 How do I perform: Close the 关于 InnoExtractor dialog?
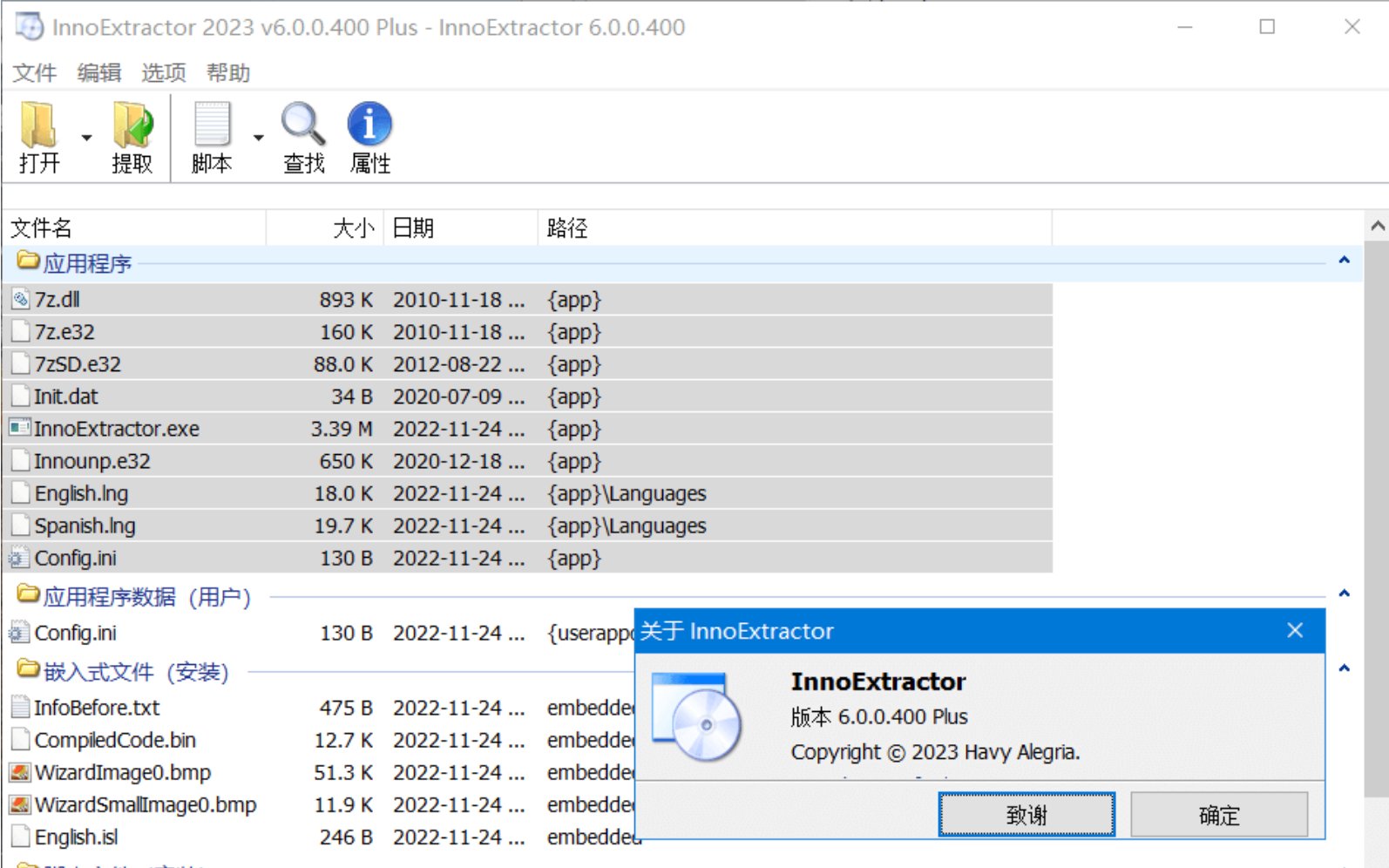1295,630
